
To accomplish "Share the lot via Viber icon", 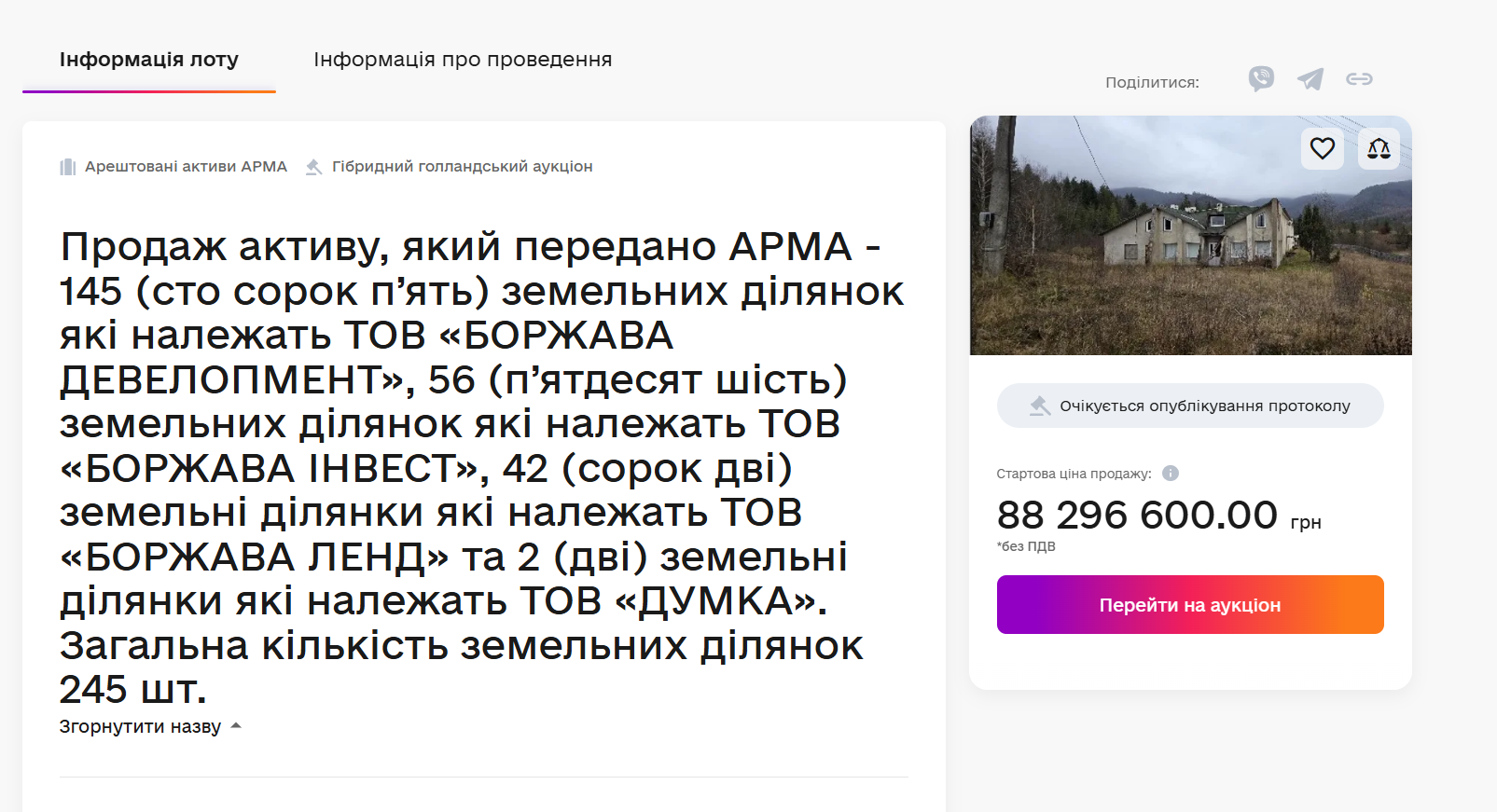I will click(x=1261, y=79).
